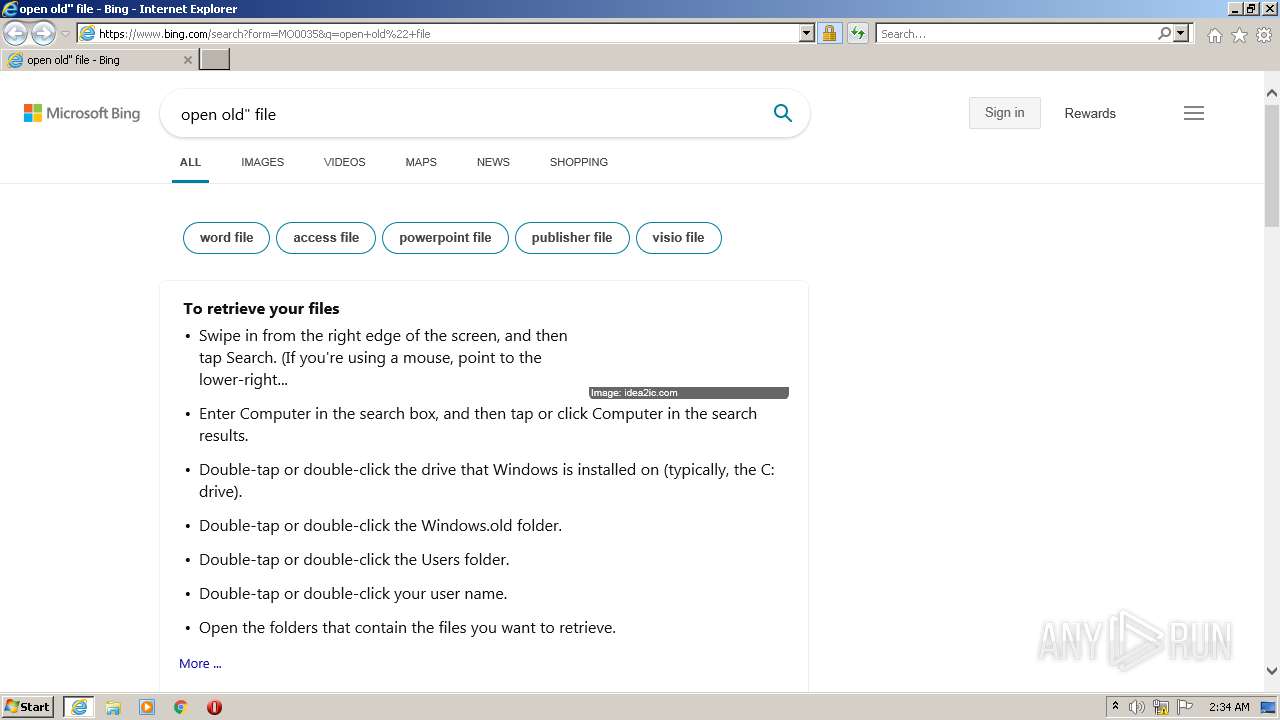Open the media player taskbar icon

(x=147, y=707)
